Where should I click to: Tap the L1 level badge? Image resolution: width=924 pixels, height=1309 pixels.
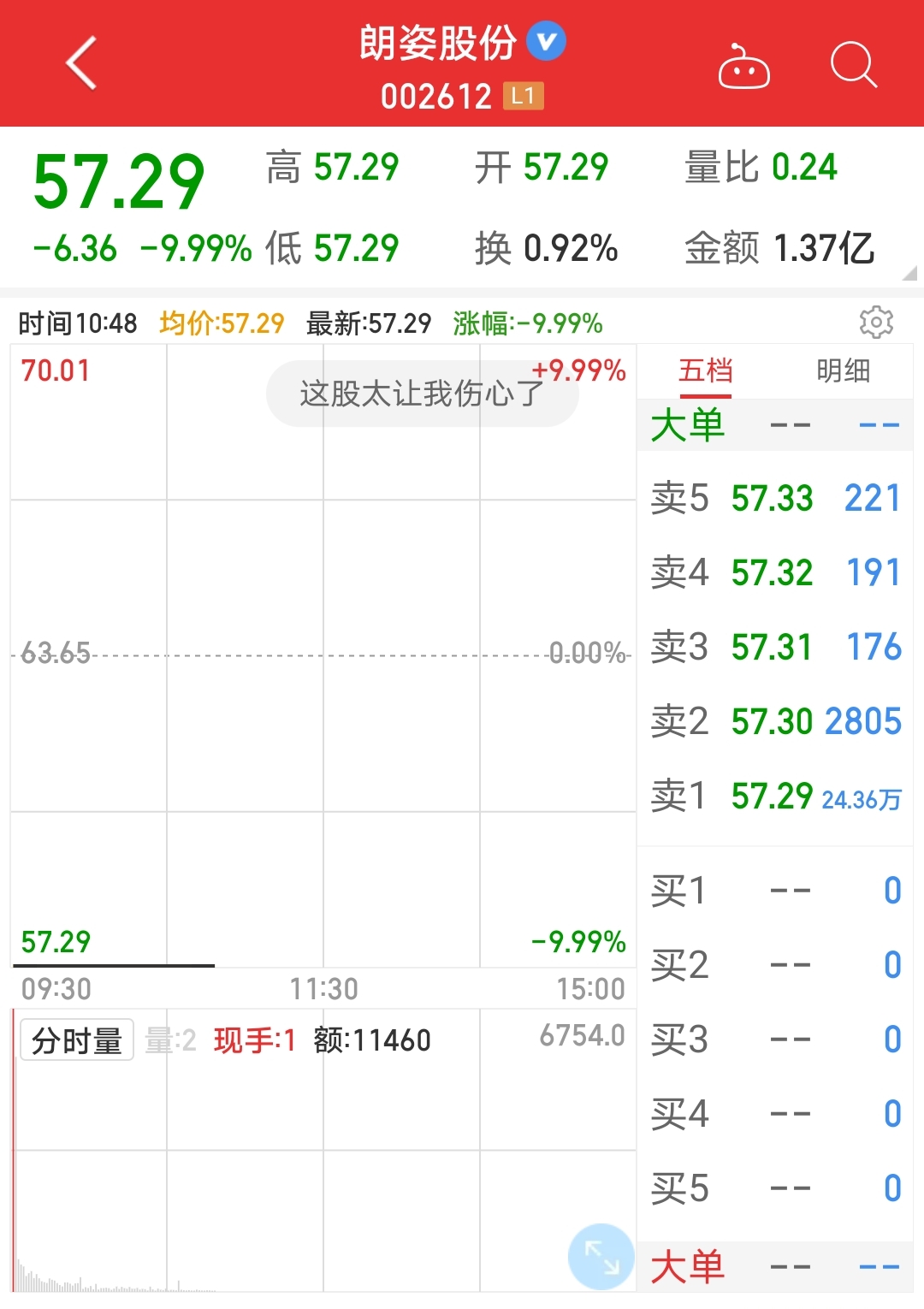coord(523,96)
